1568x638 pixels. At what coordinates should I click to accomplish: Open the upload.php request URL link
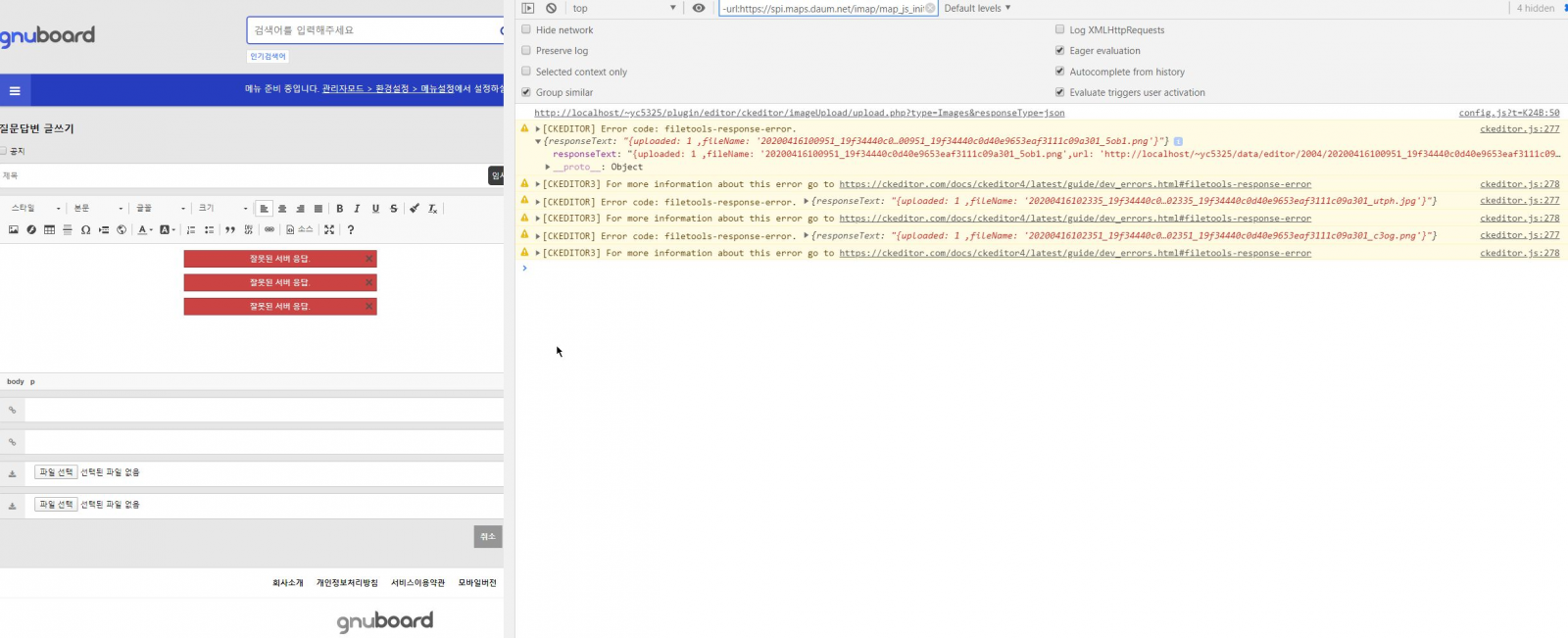tap(800, 113)
